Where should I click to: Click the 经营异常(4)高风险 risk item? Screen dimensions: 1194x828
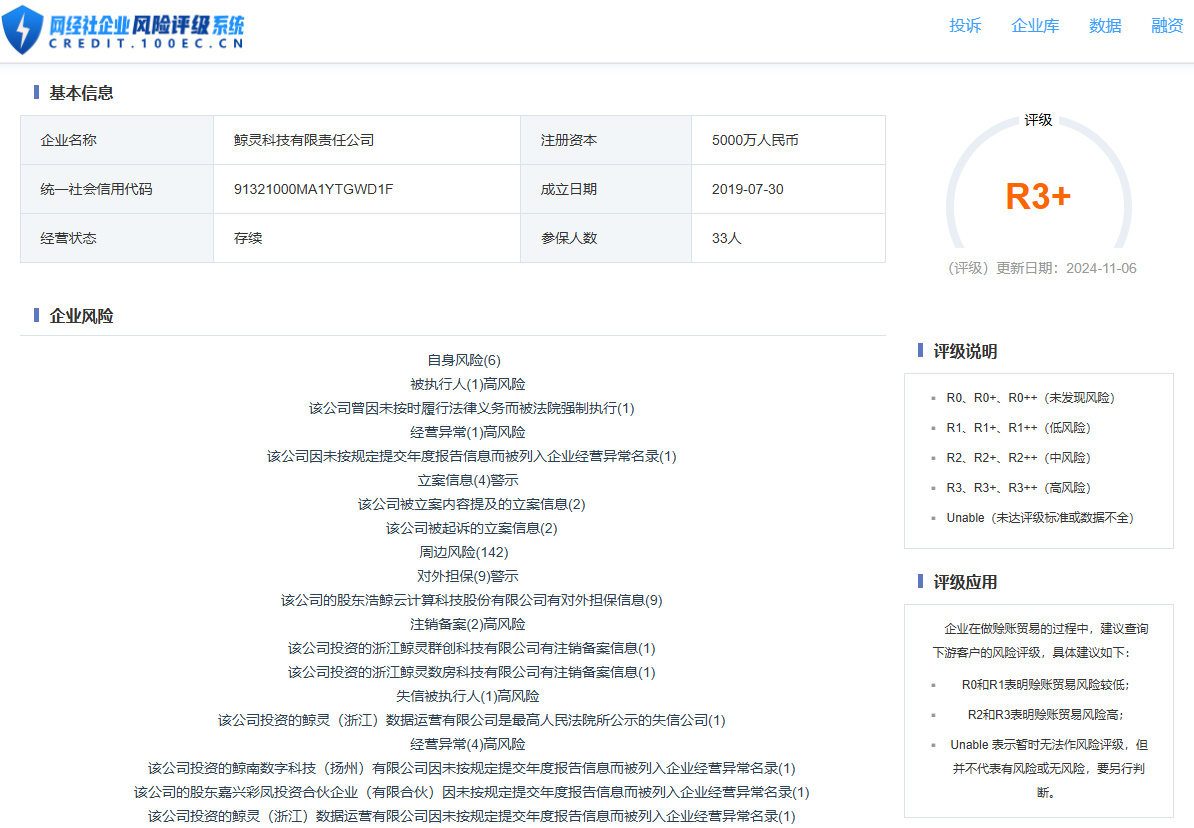coord(468,744)
